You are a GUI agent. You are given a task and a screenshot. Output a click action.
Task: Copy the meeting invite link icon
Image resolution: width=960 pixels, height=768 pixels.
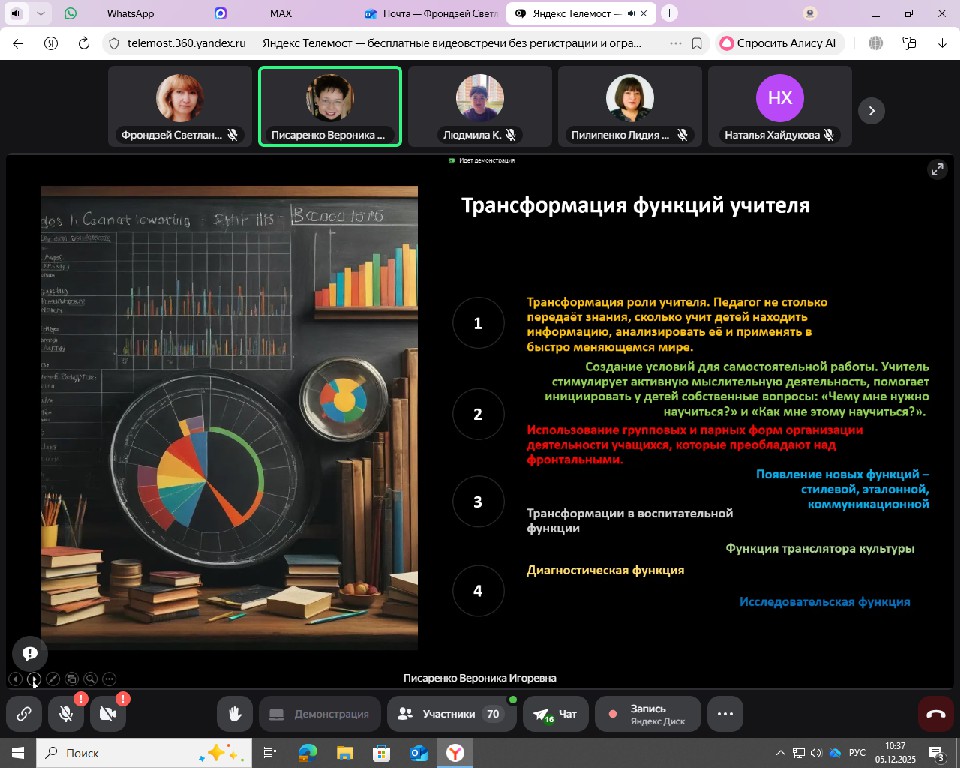23,714
